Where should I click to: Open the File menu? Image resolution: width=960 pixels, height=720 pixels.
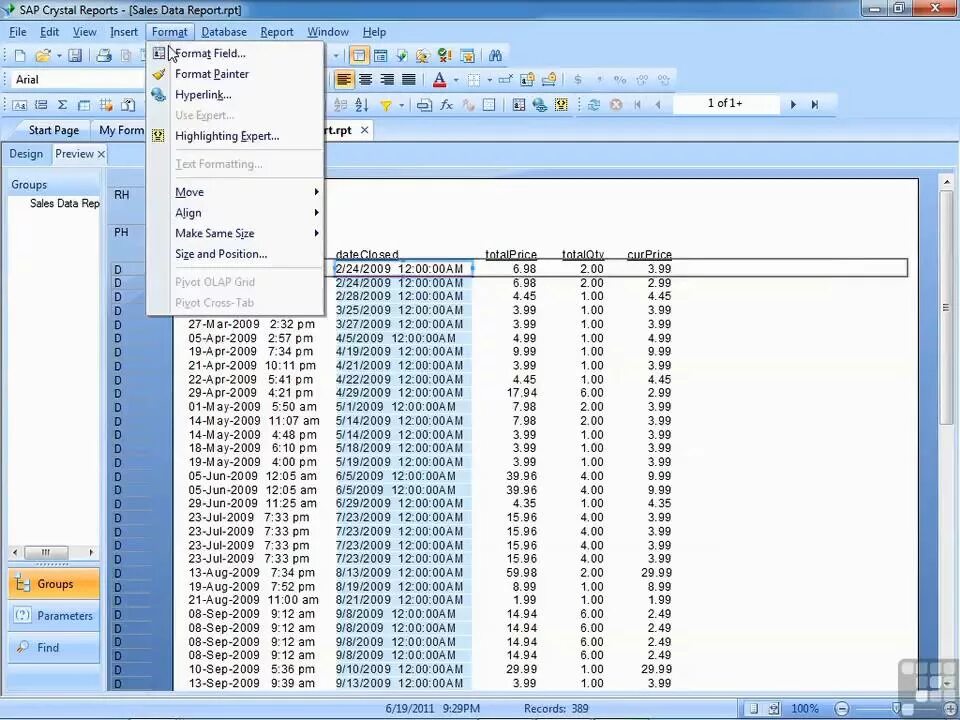[18, 32]
